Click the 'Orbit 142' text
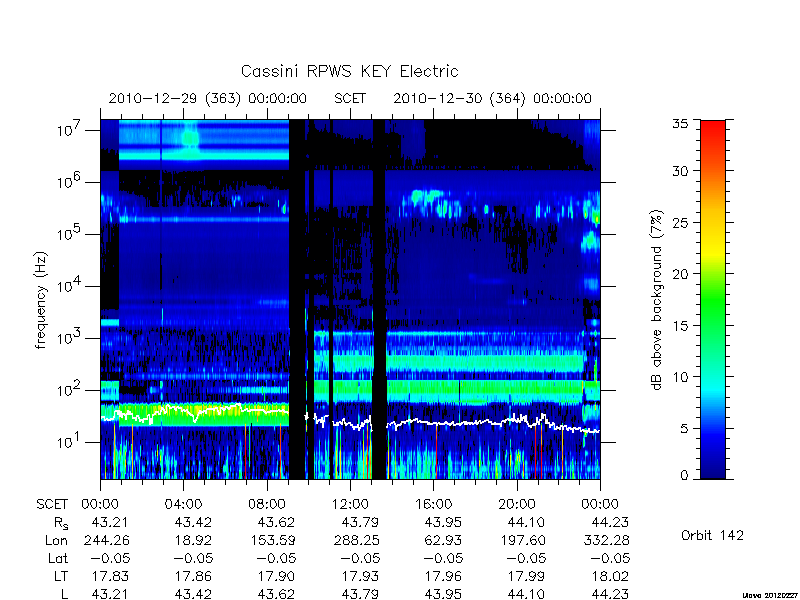This screenshot has height=600, width=800. pyautogui.click(x=712, y=535)
